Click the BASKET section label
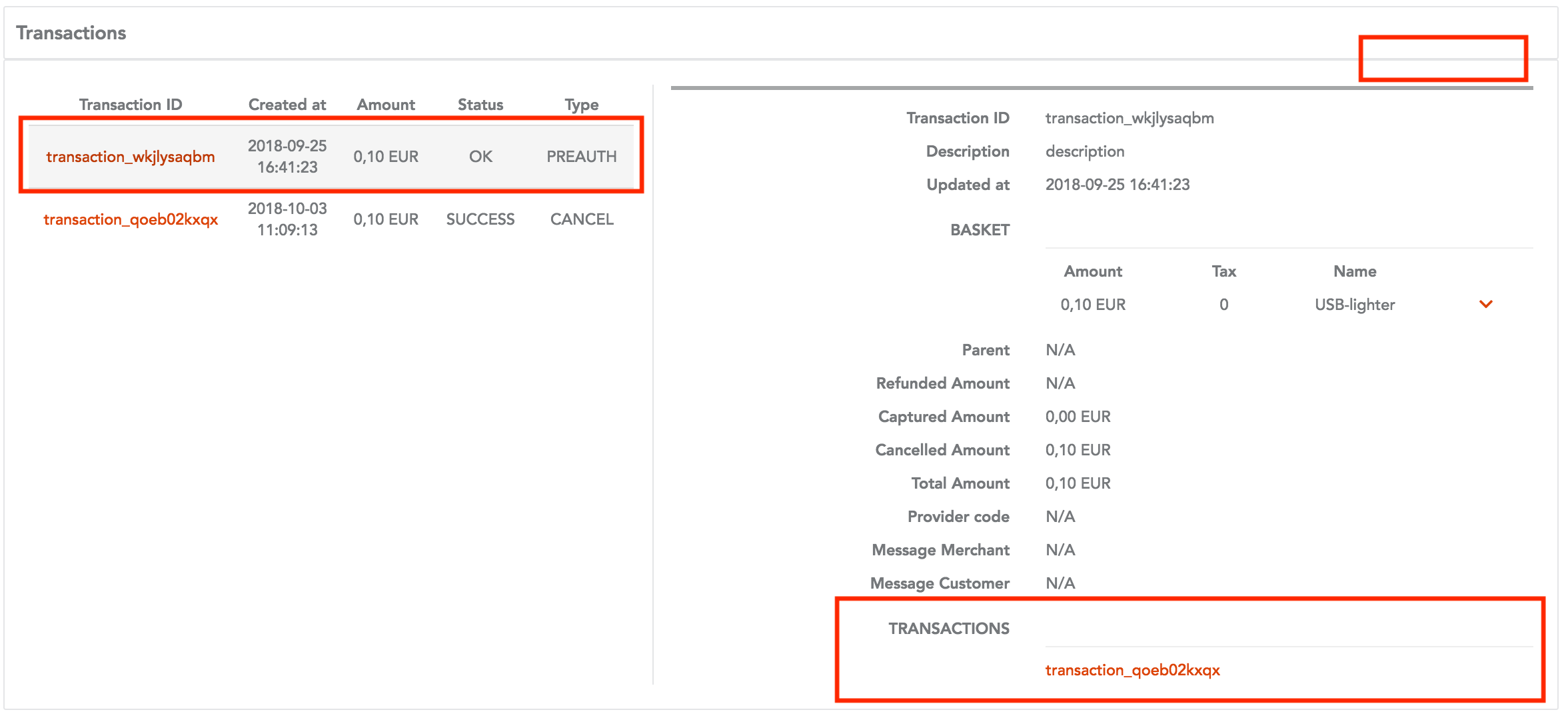 pyautogui.click(x=980, y=230)
